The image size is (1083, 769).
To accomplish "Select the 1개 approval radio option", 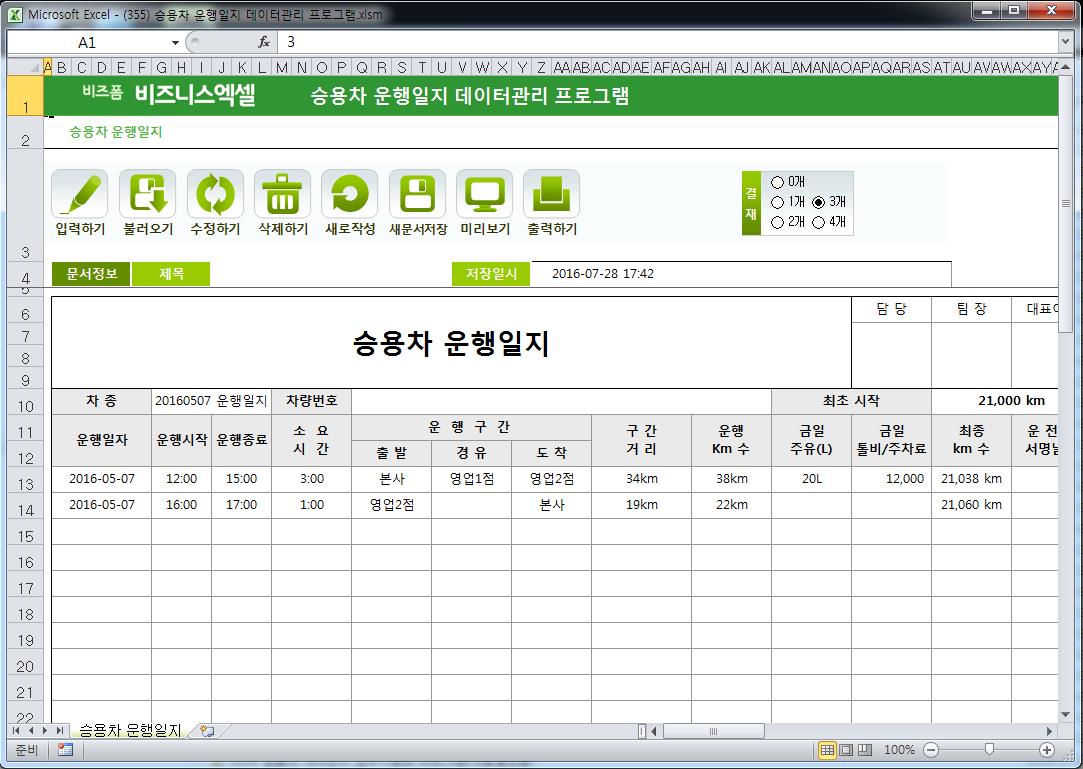I will coord(778,202).
